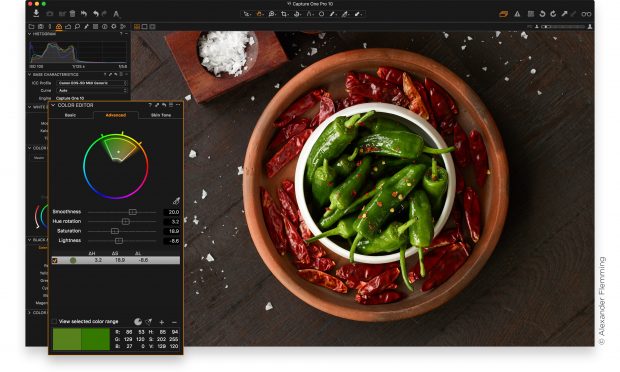The image size is (620, 372).
Task: Select the pointer select cursor tool
Action: tap(247, 14)
